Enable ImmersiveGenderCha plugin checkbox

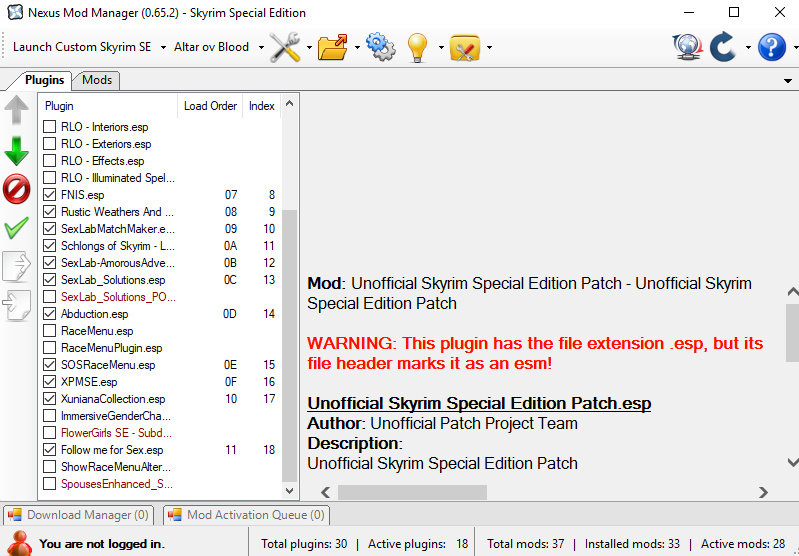pyautogui.click(x=49, y=416)
